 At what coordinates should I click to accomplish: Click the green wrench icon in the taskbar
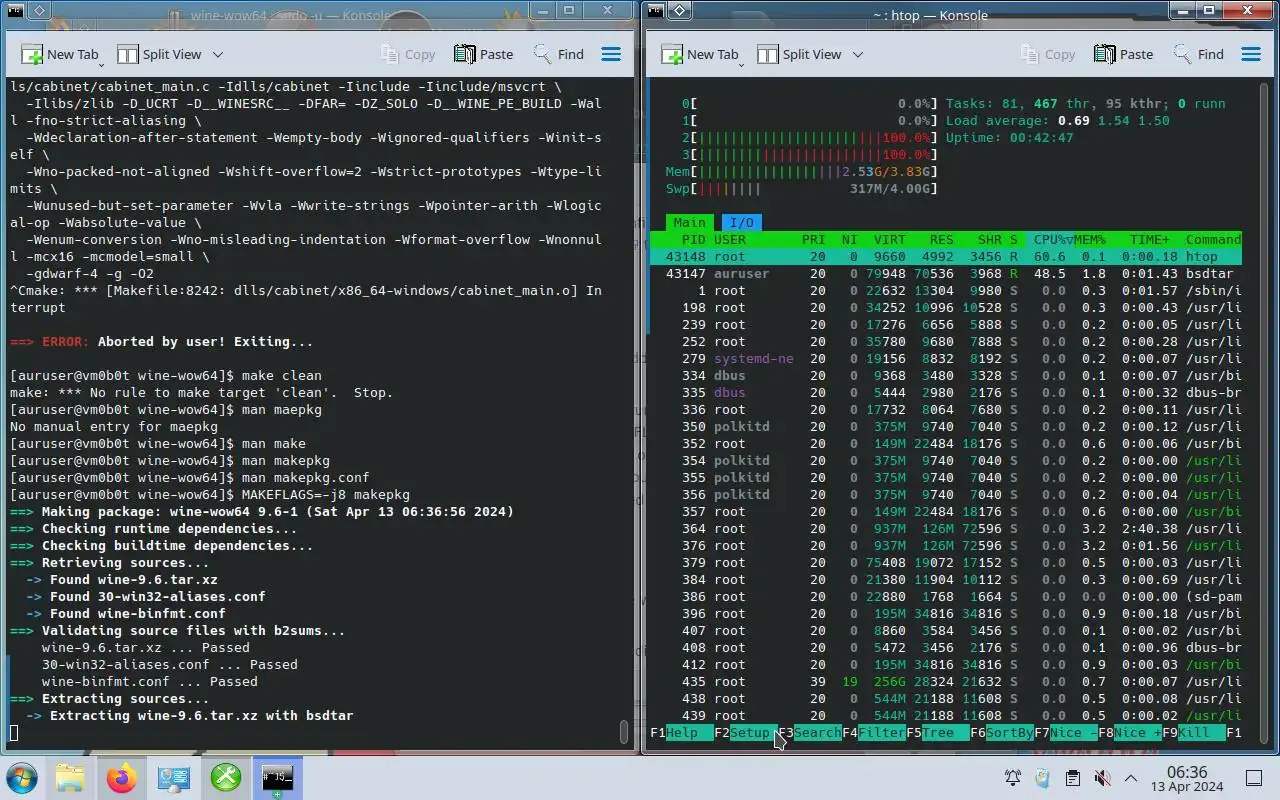pos(226,778)
